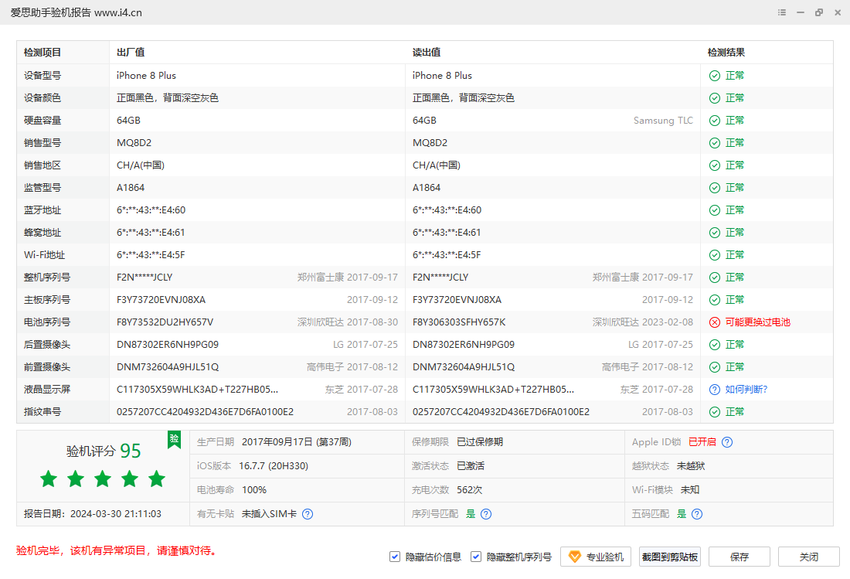This screenshot has height=579, width=850.
Task: Click charge count 562次
Action: [x=469, y=490]
